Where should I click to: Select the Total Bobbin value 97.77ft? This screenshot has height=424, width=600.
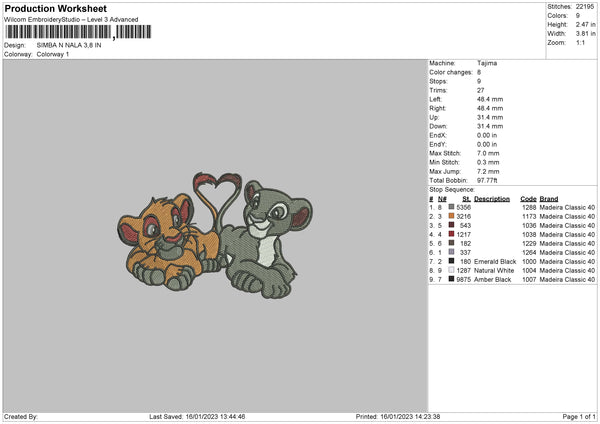coord(487,180)
